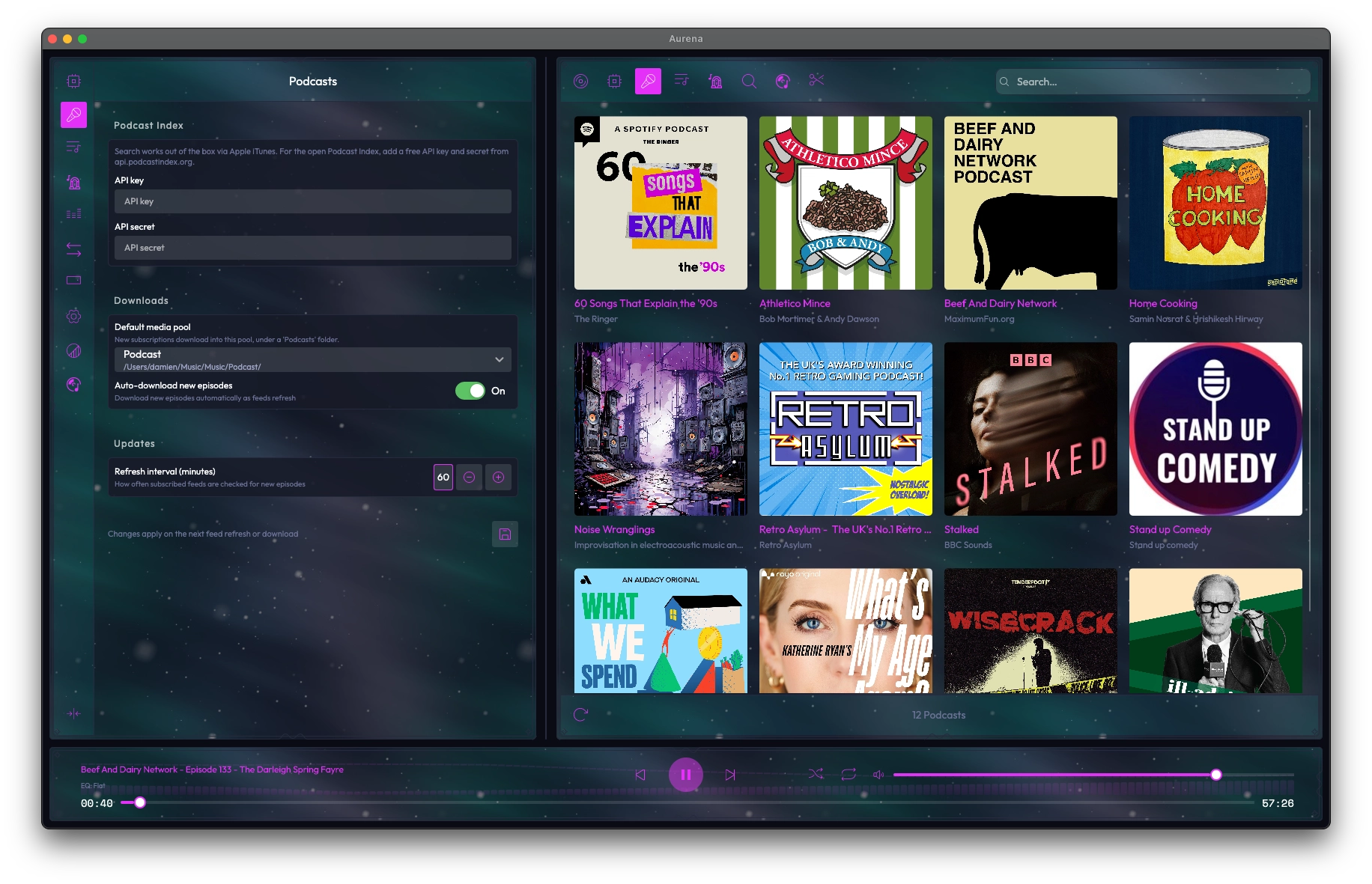The height and width of the screenshot is (884, 1372).
Task: Expand the Default media pool dropdown
Action: pos(313,359)
